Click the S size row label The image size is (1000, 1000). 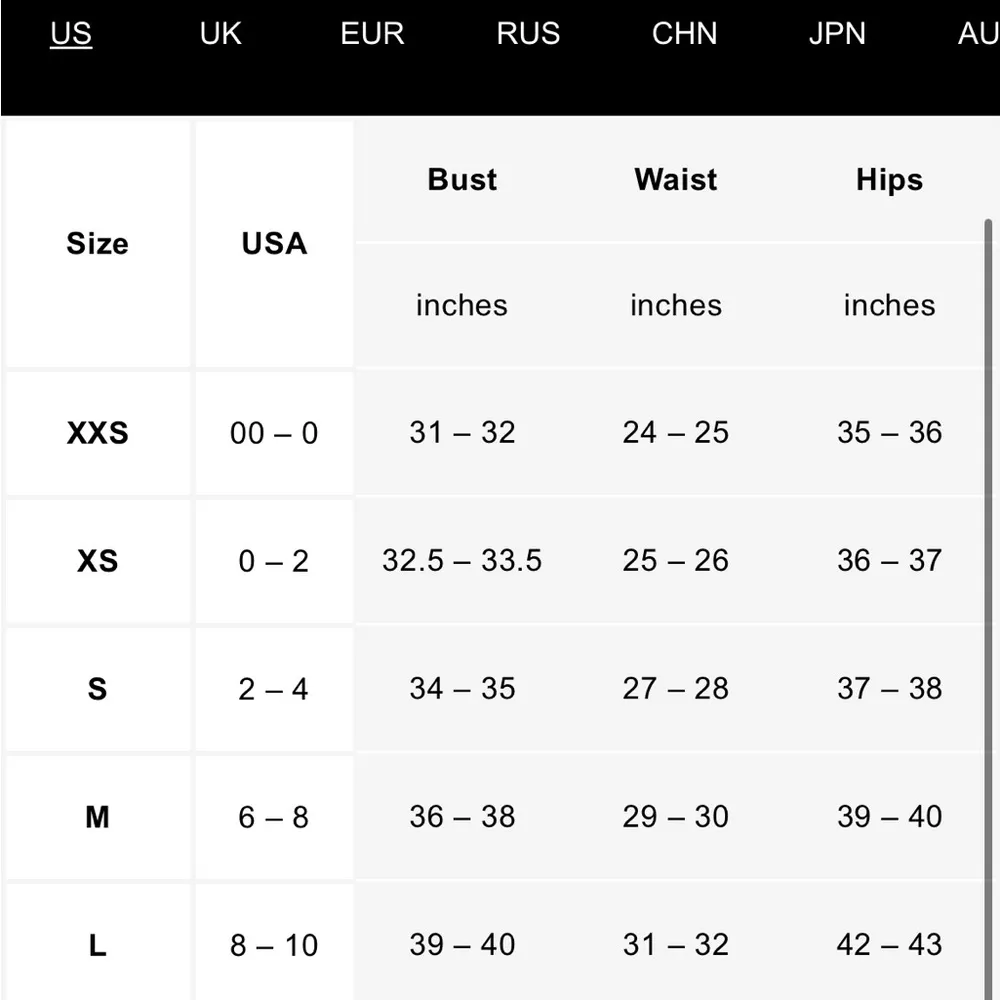point(97,689)
